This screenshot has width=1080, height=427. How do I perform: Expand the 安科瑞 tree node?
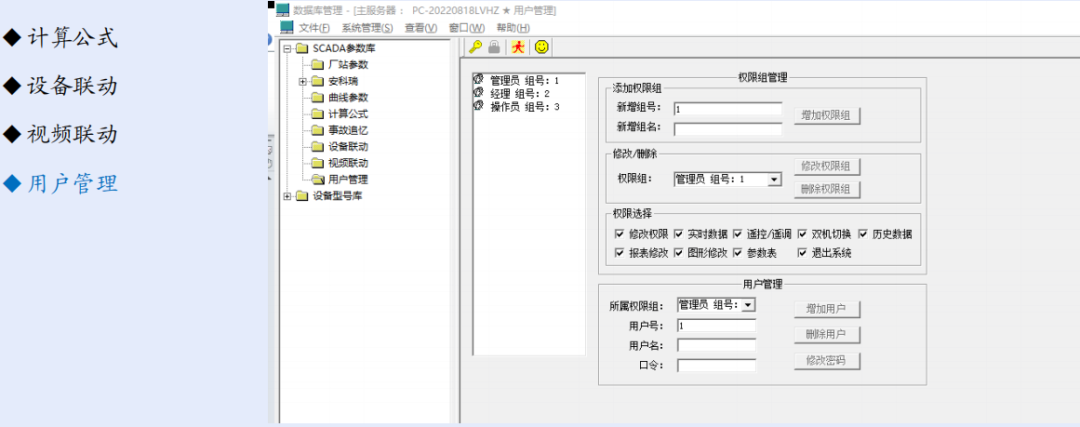pyautogui.click(x=302, y=81)
